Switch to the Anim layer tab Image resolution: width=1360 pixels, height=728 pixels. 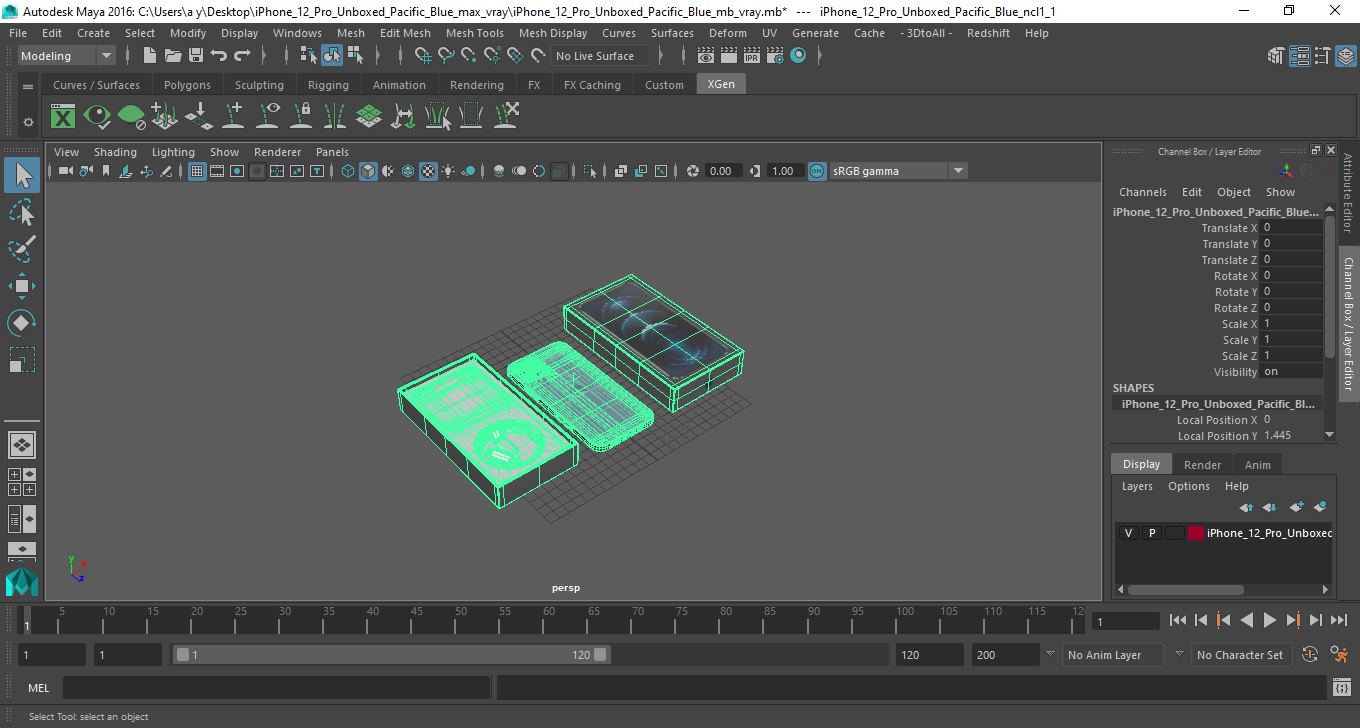pyautogui.click(x=1257, y=464)
